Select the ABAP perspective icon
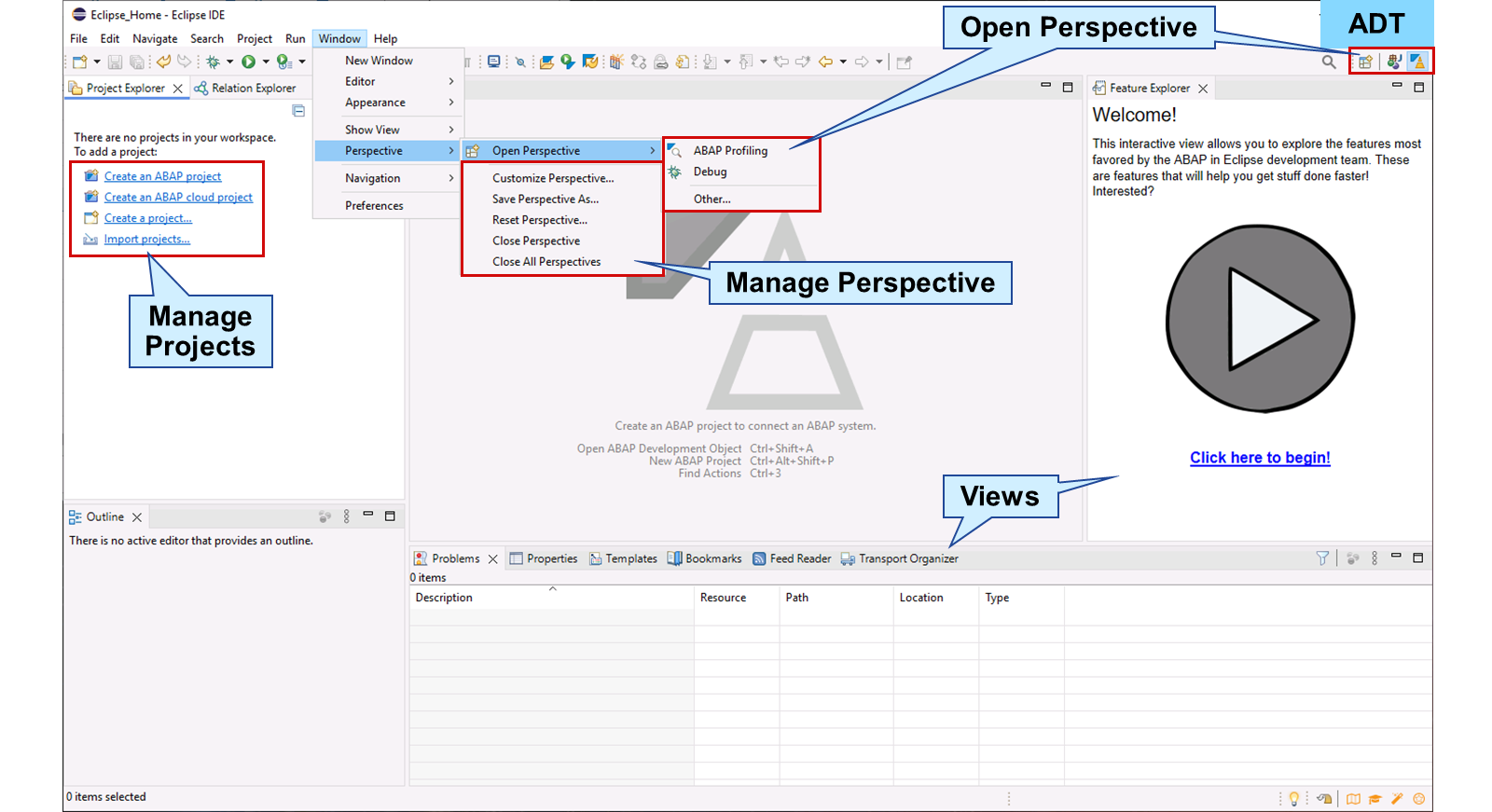 tap(1417, 62)
